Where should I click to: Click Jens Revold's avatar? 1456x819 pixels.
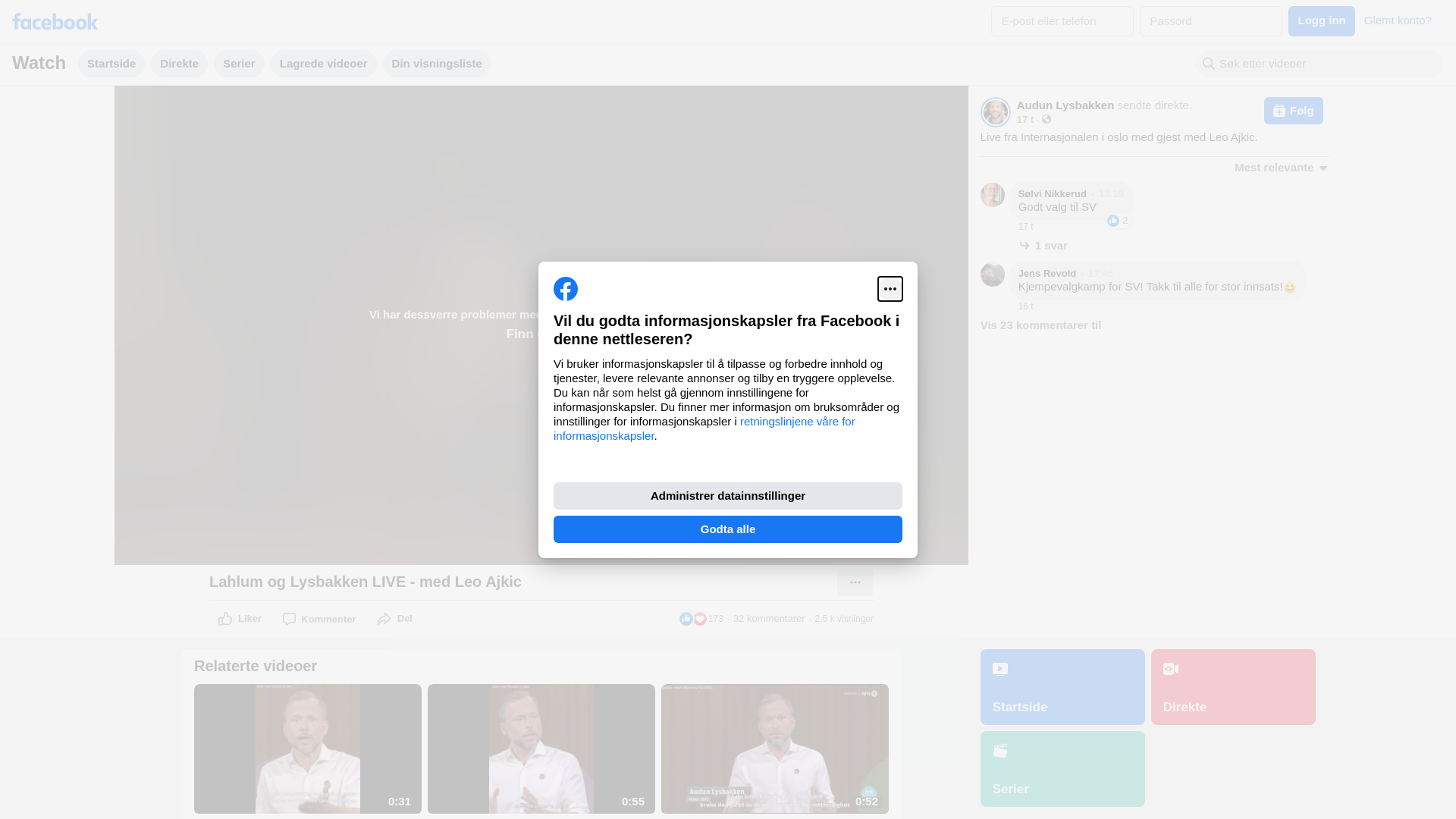pyautogui.click(x=993, y=275)
